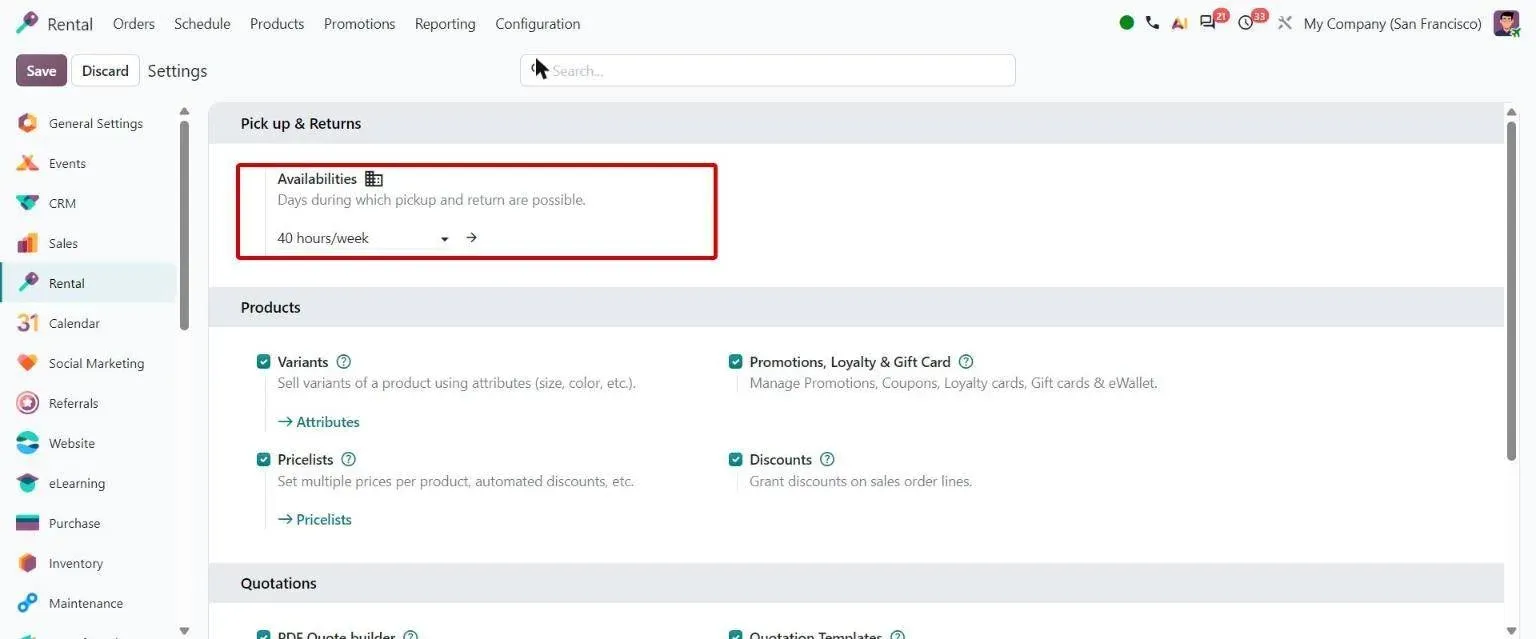Toggle the Discounts checkbox
Viewport: 1536px width, 639px height.
[736, 460]
